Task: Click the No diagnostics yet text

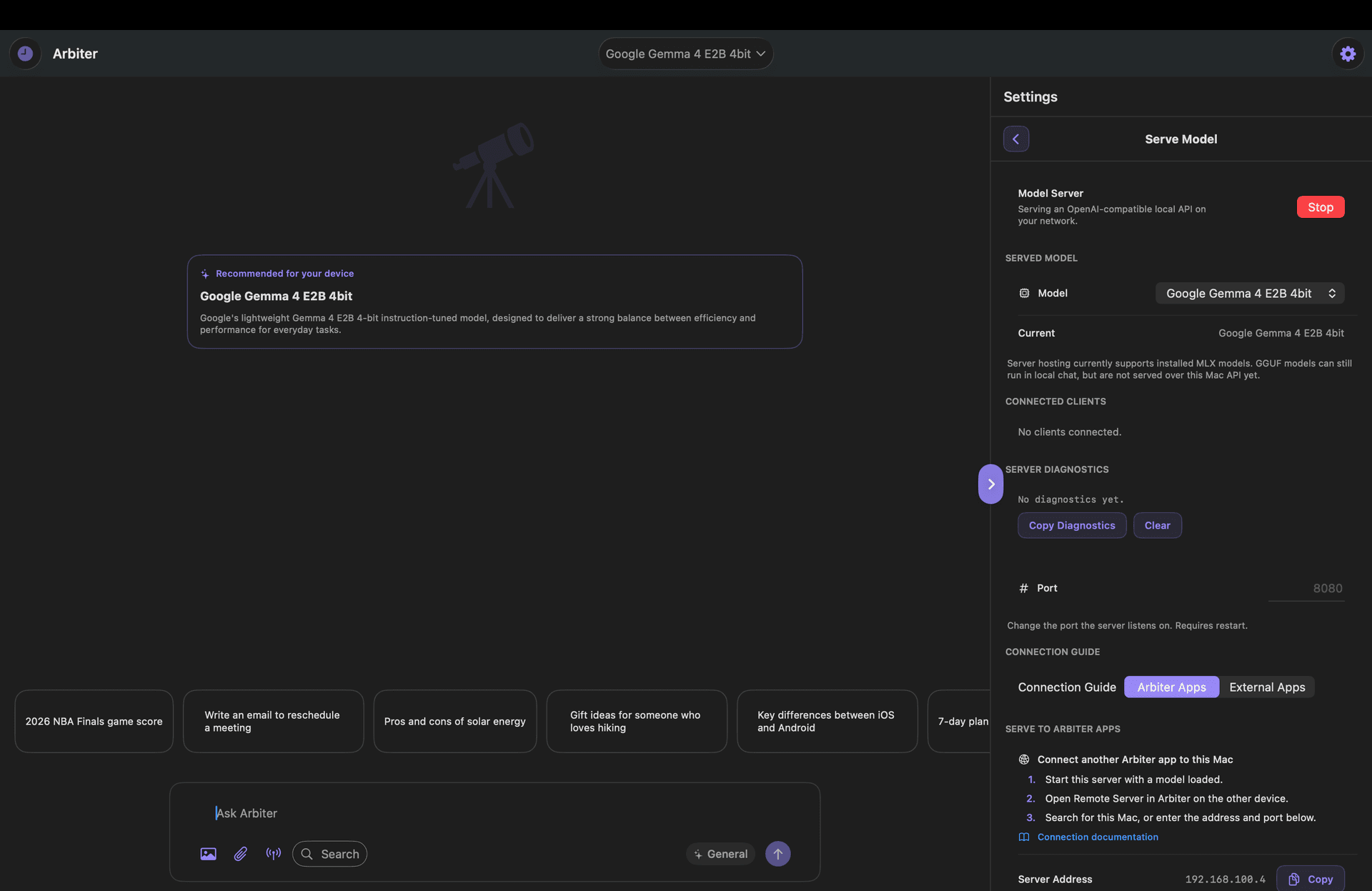Action: tap(1070, 499)
